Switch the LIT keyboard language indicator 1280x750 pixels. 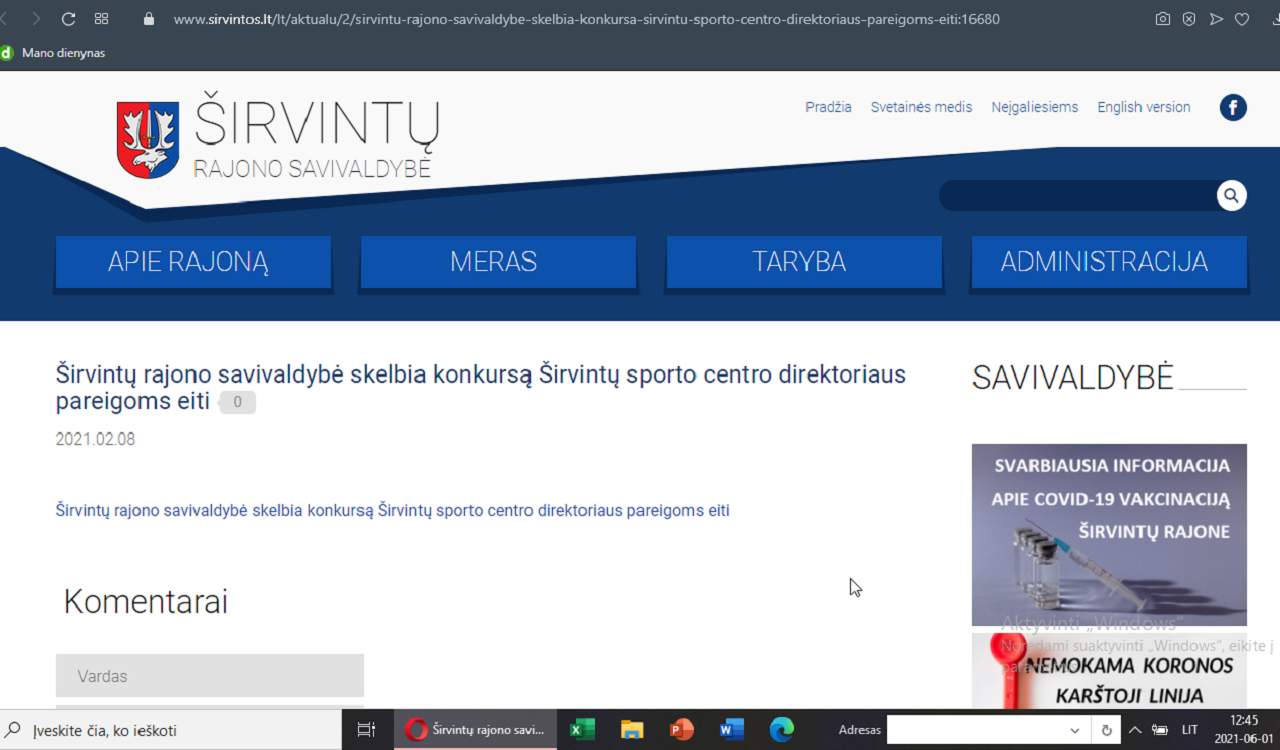tap(1190, 730)
